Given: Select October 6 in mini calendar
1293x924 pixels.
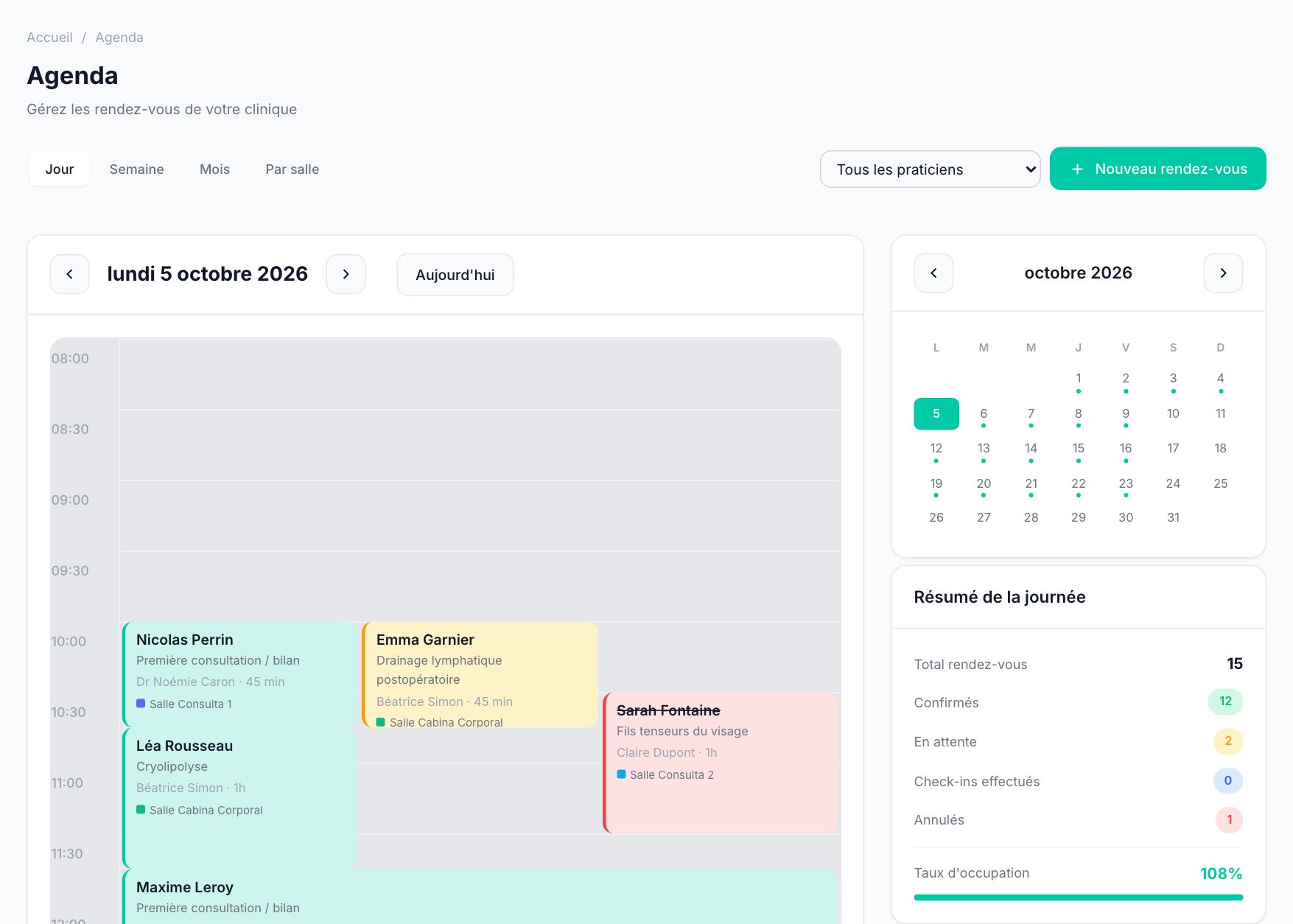Looking at the screenshot, I should [984, 413].
